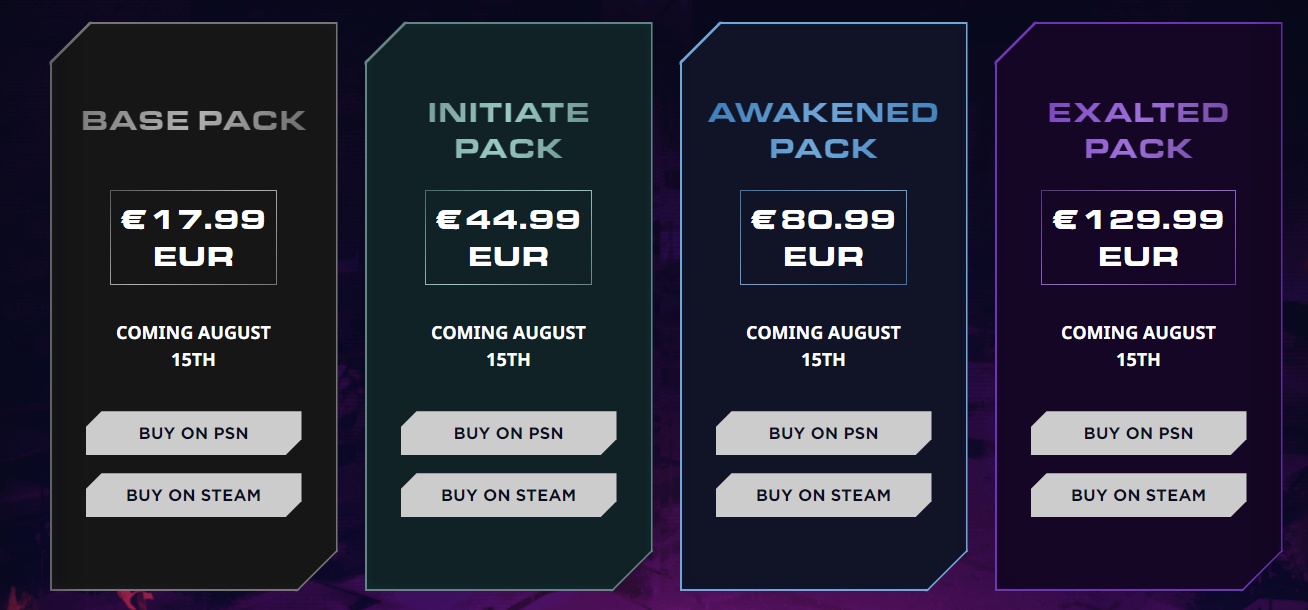Click the Awakened Pack heading
The width and height of the screenshot is (1308, 610).
pos(823,130)
